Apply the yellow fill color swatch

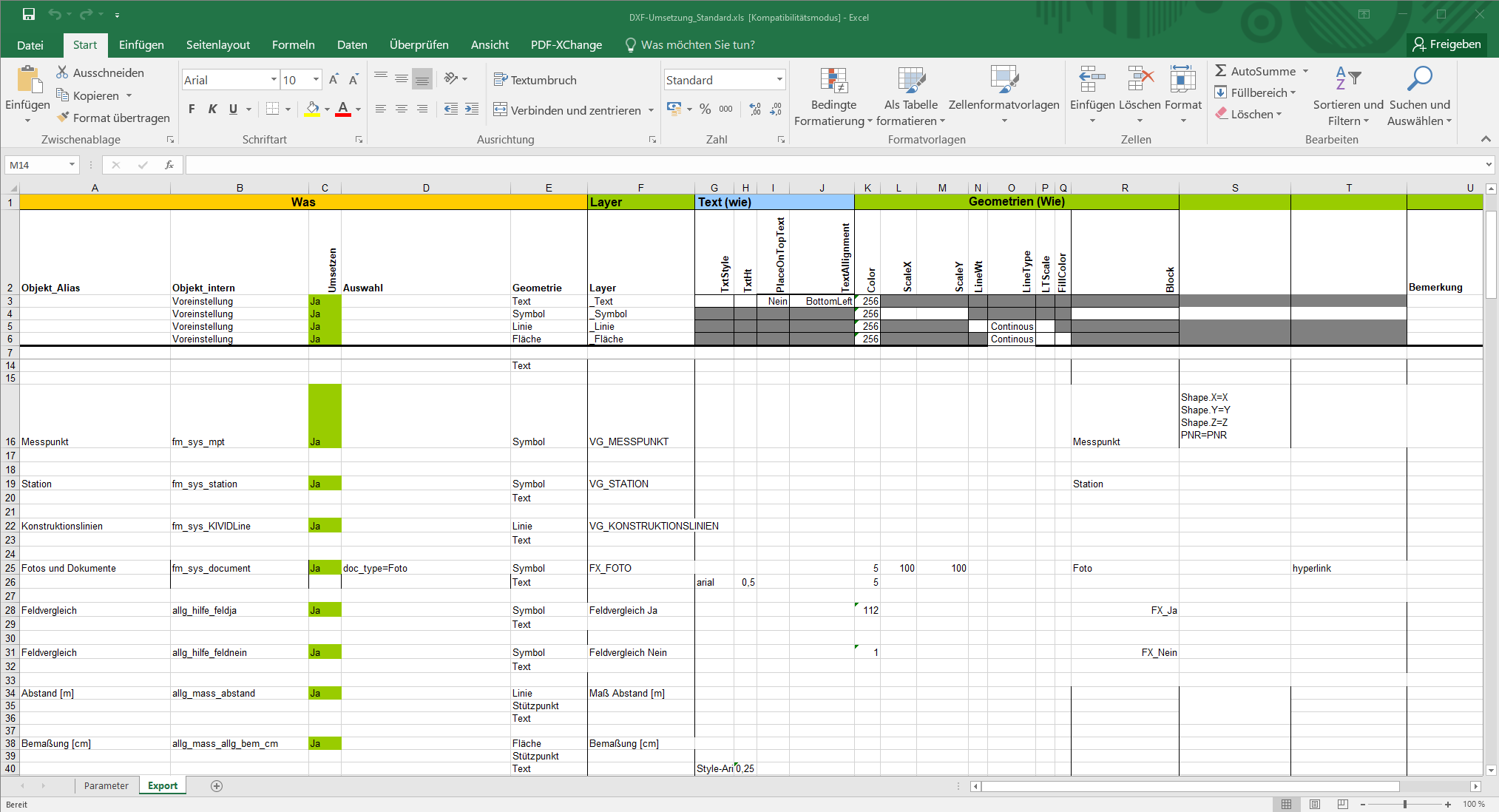[x=313, y=109]
